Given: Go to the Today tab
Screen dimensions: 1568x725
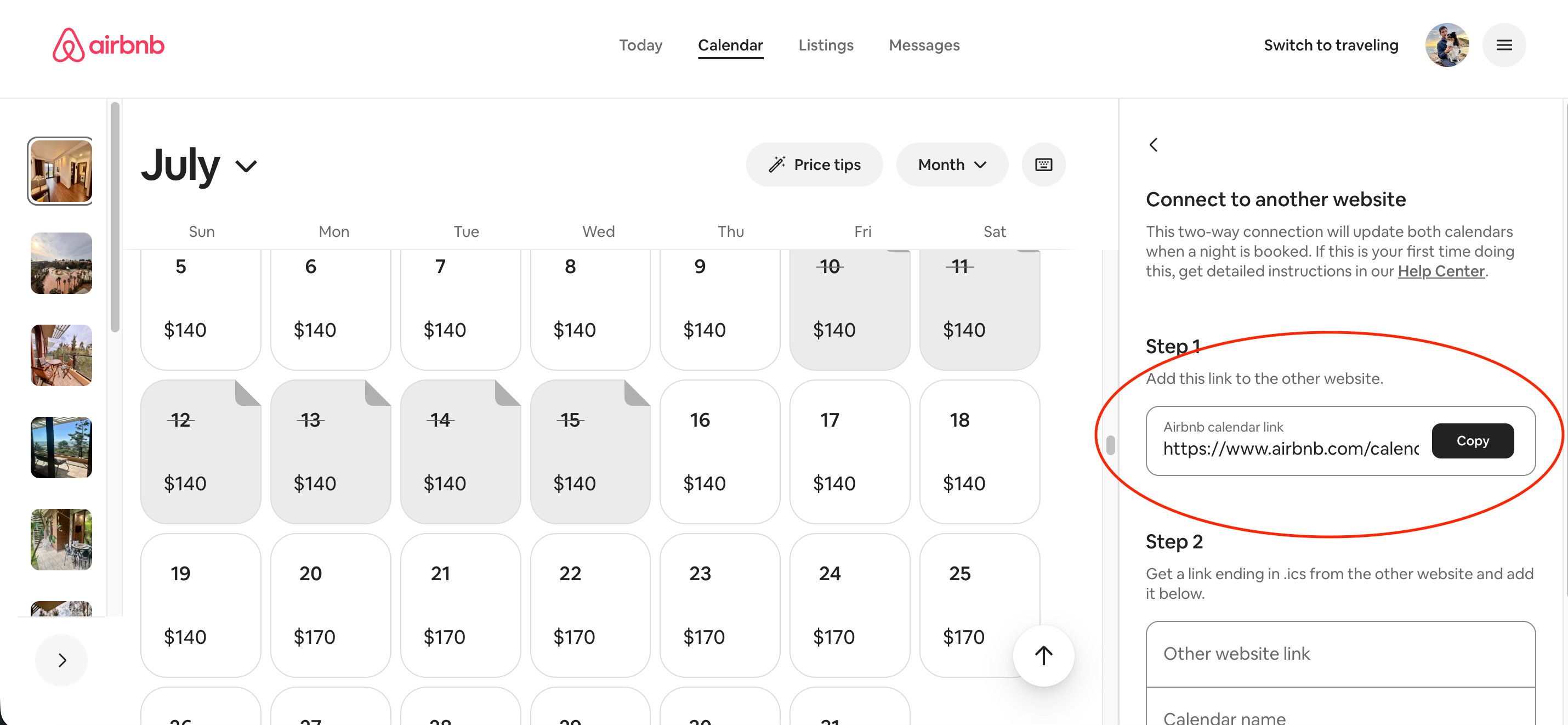Looking at the screenshot, I should click(640, 45).
